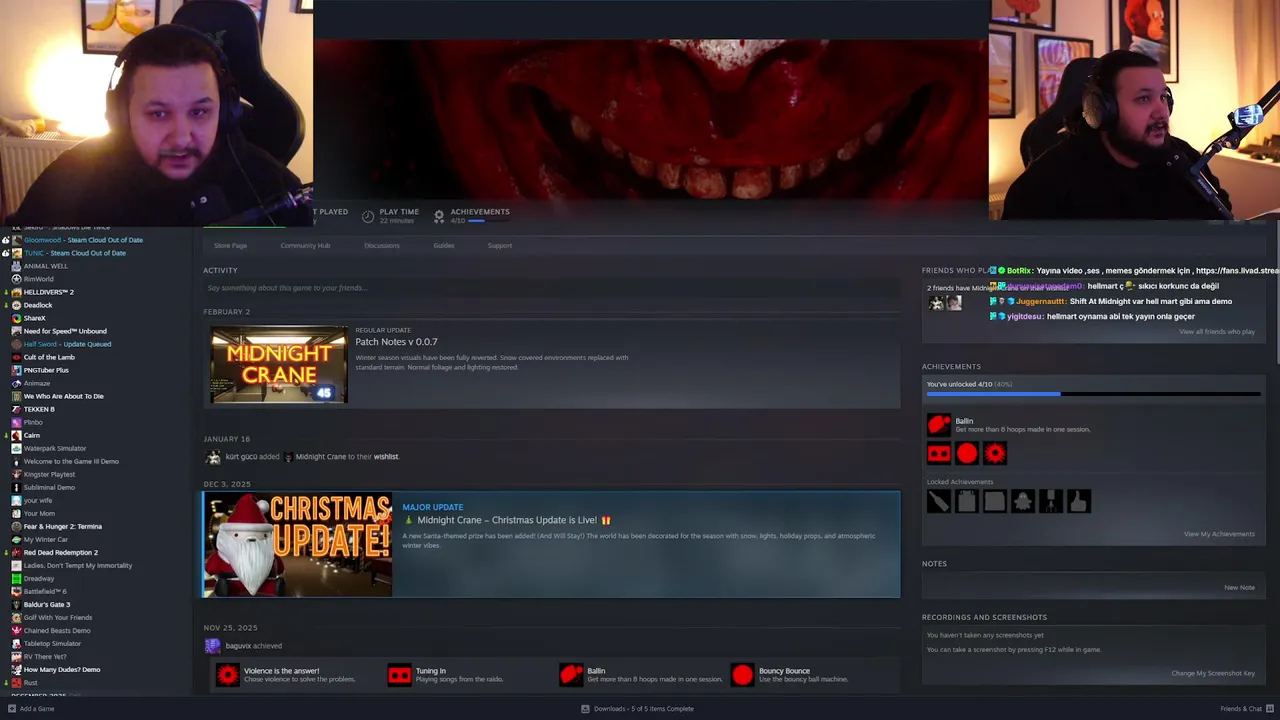Click the Say something about this game field

tap(551, 288)
